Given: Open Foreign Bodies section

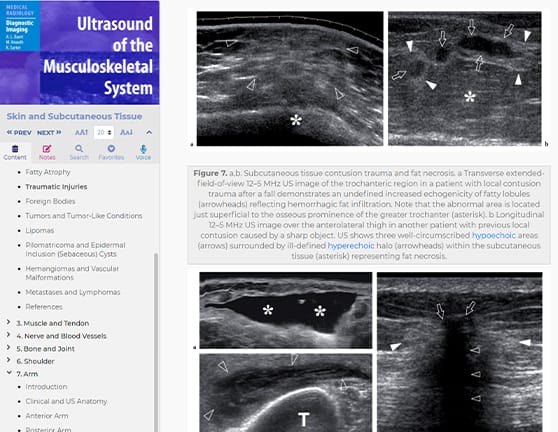Looking at the screenshot, I should click(50, 201).
